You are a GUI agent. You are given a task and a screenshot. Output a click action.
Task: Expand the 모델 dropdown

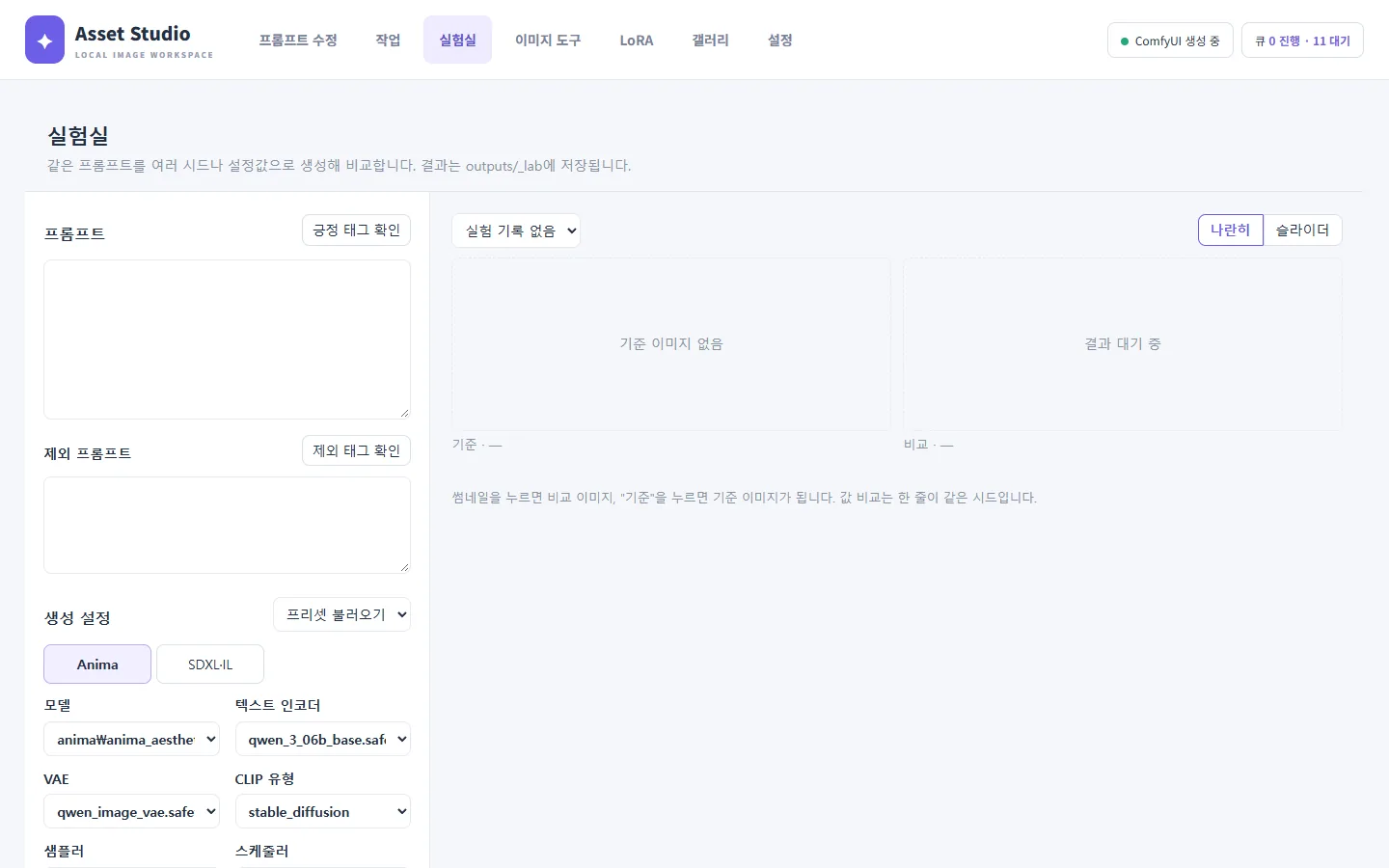point(131,740)
